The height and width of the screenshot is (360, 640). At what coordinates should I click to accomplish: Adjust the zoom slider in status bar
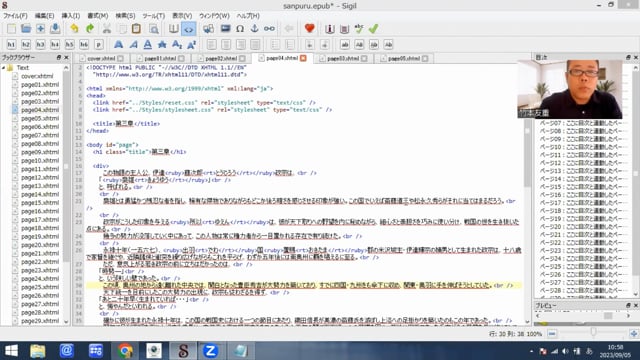[x=593, y=333]
